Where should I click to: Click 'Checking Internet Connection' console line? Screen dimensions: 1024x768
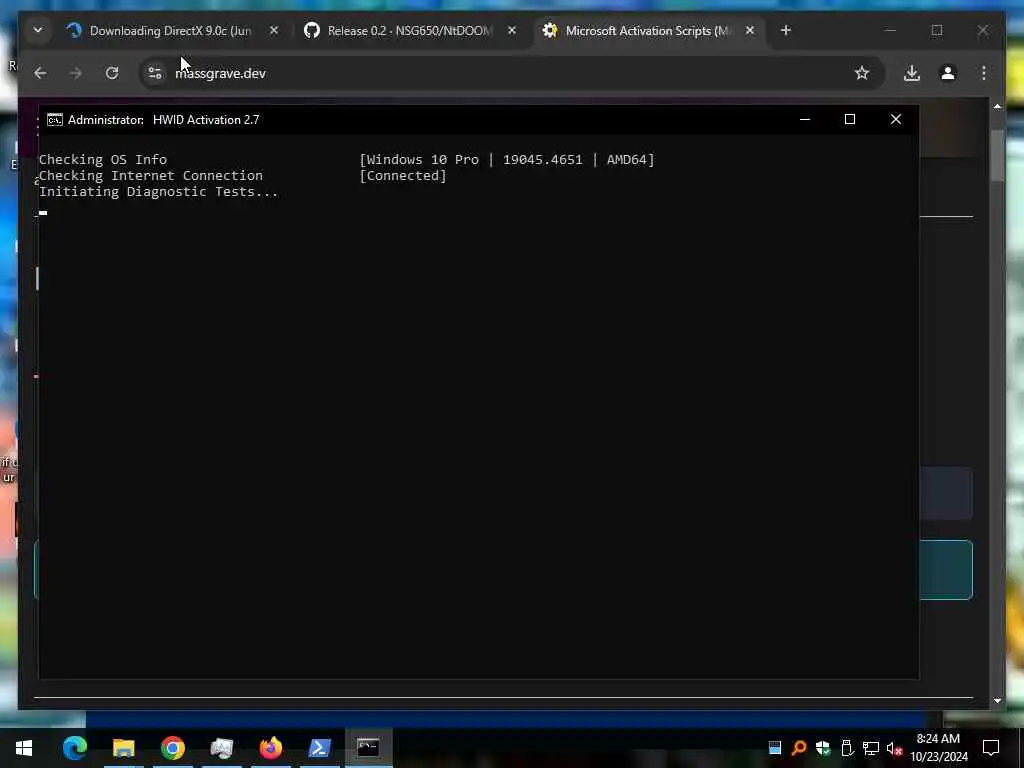(151, 176)
